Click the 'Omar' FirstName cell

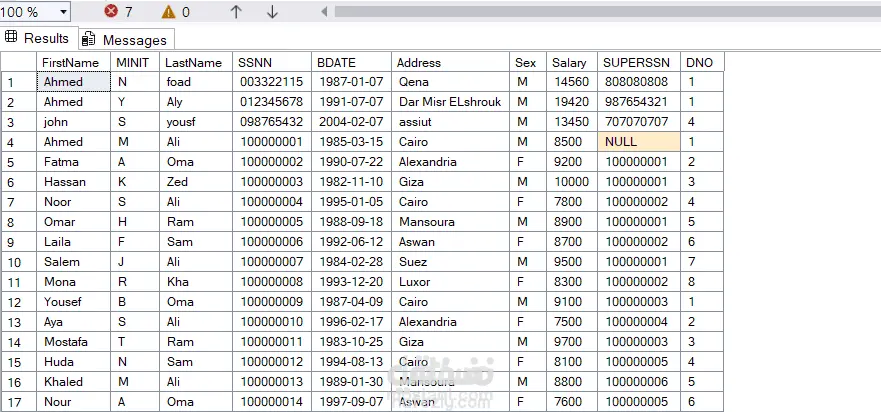[x=74, y=221]
